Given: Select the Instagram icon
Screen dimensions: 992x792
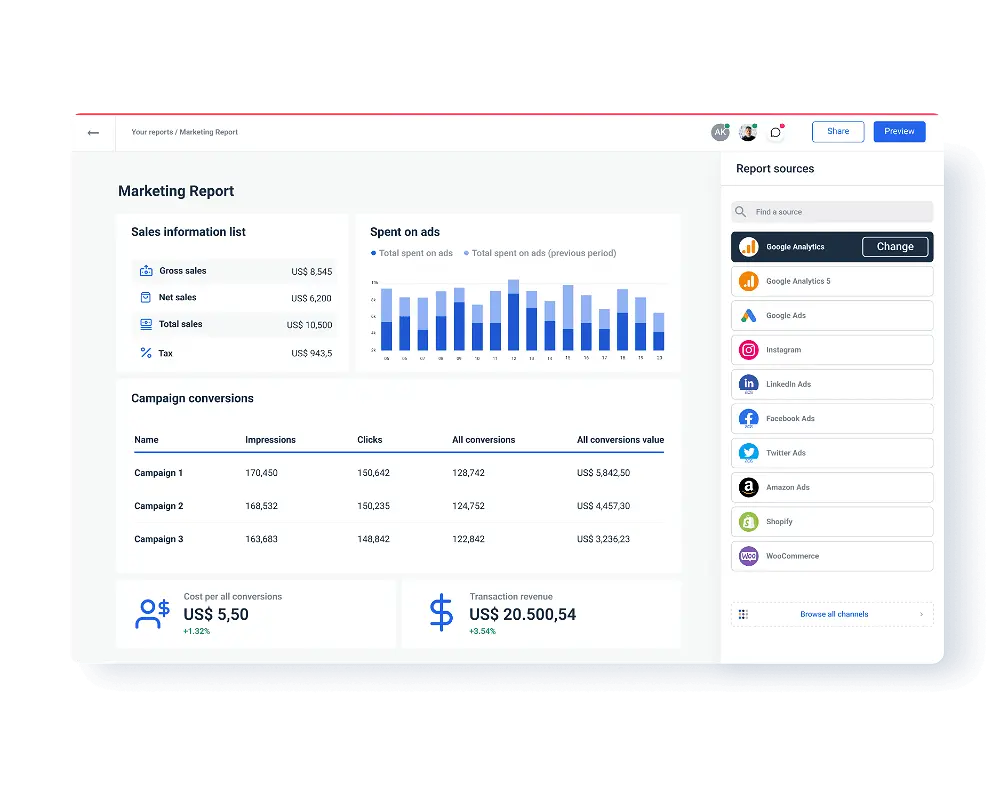Looking at the screenshot, I should click(748, 350).
